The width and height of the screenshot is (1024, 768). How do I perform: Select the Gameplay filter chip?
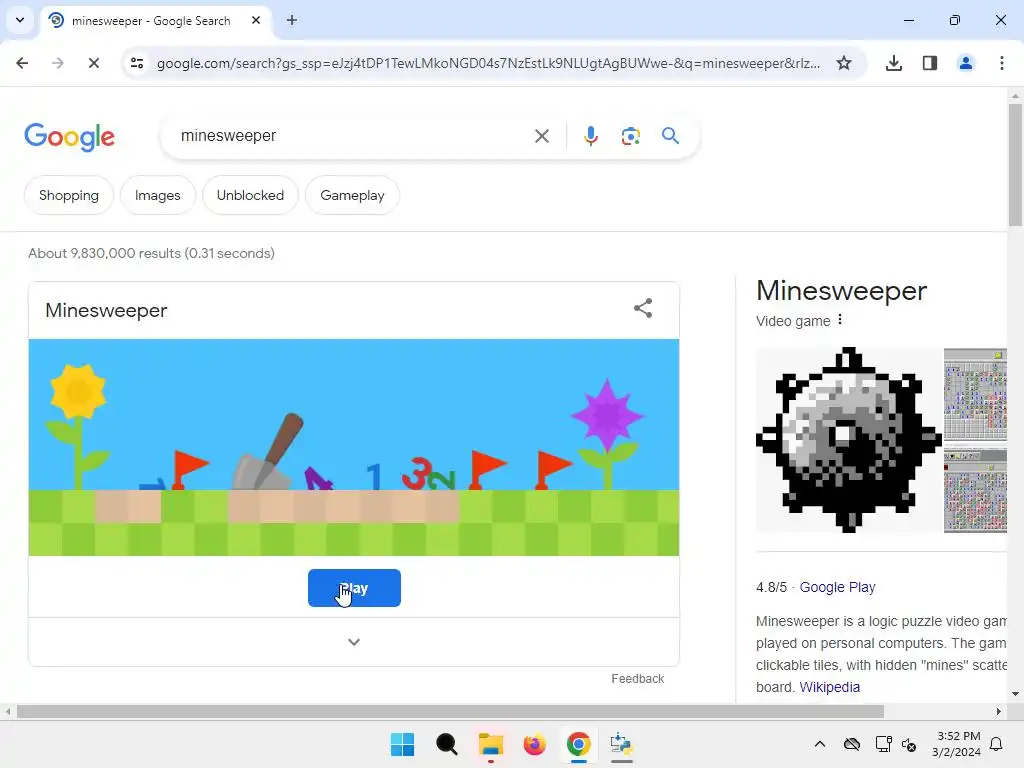(352, 195)
